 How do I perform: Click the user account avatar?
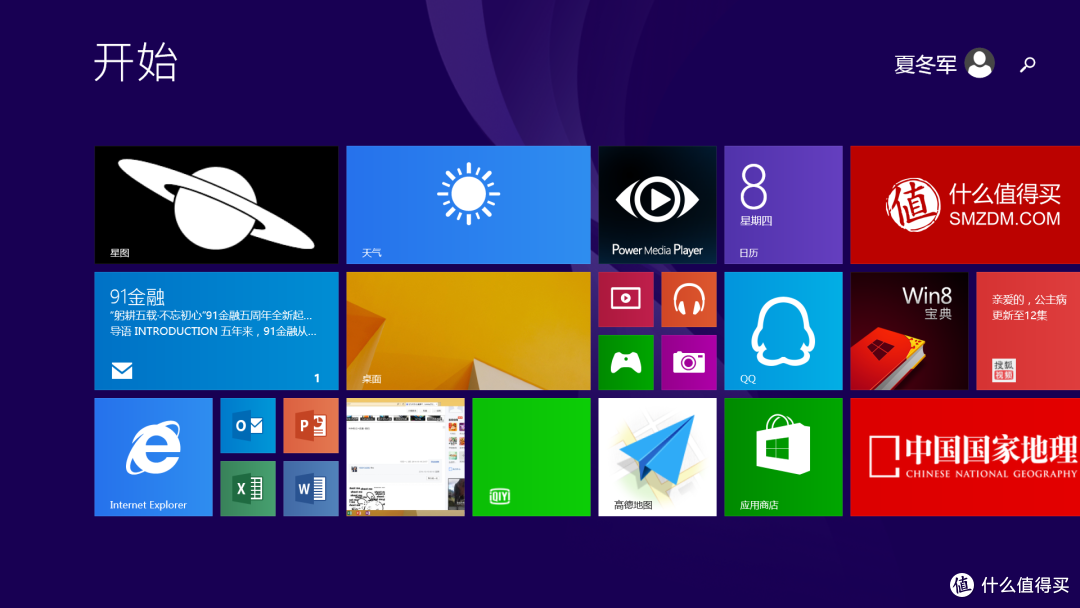pyautogui.click(x=979, y=63)
